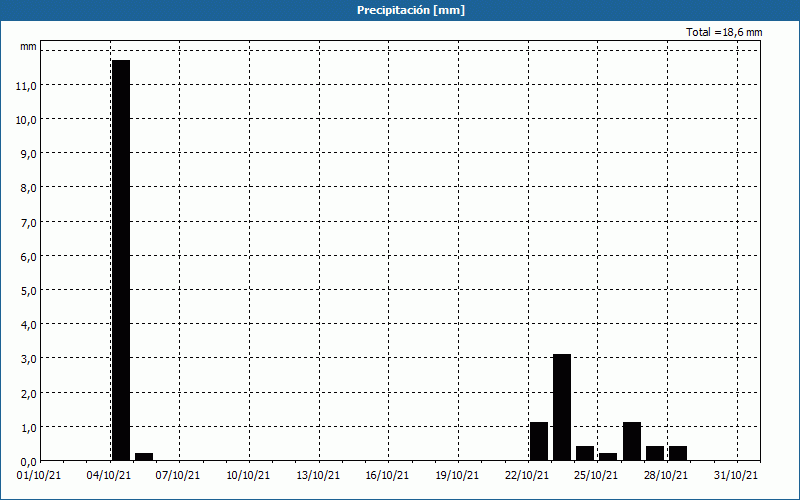Viewport: 800px width, 500px height.
Task: Select the '10,0' y-axis label
Action: click(26, 120)
